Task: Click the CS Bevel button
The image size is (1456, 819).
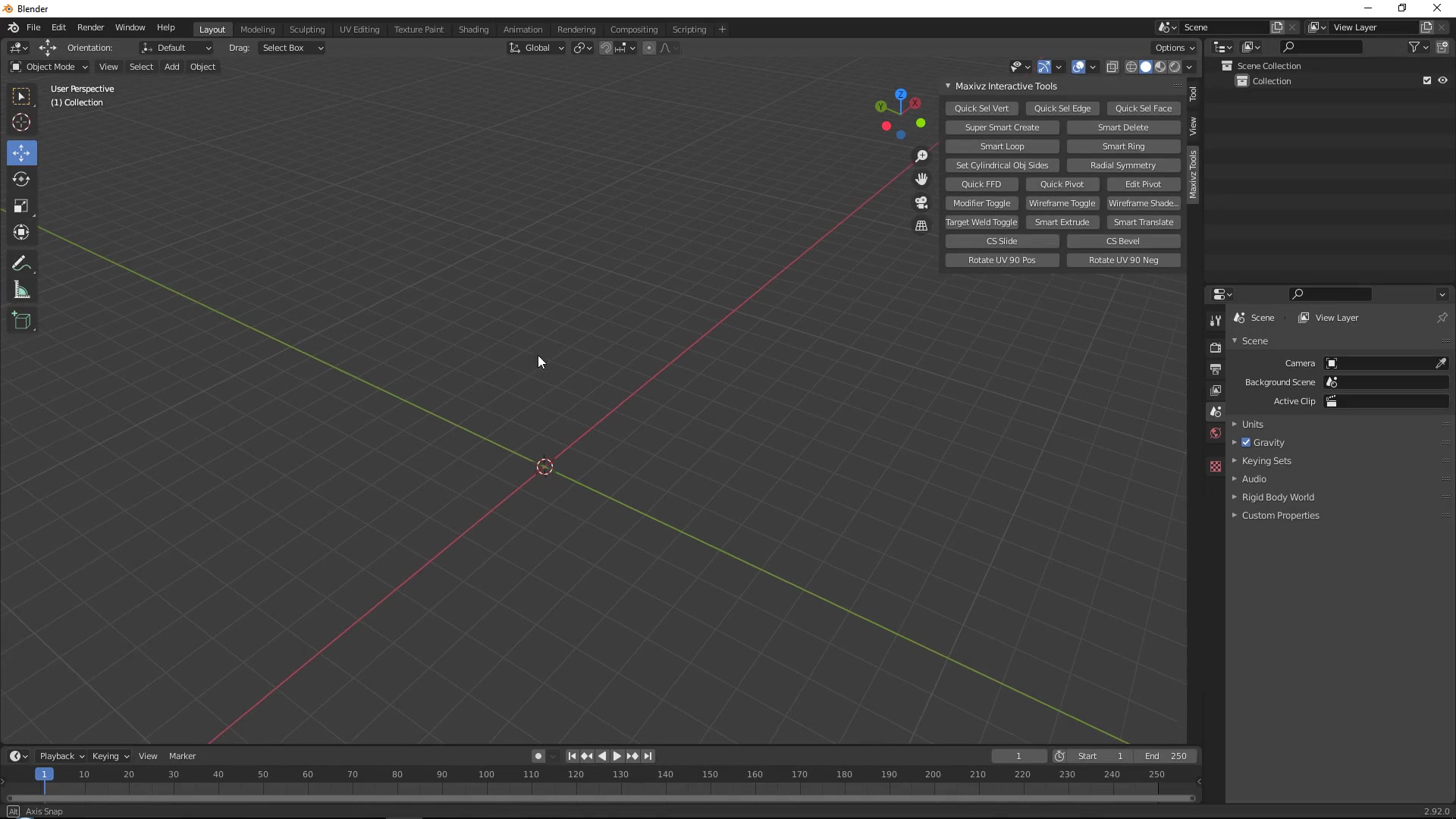Action: tap(1123, 241)
